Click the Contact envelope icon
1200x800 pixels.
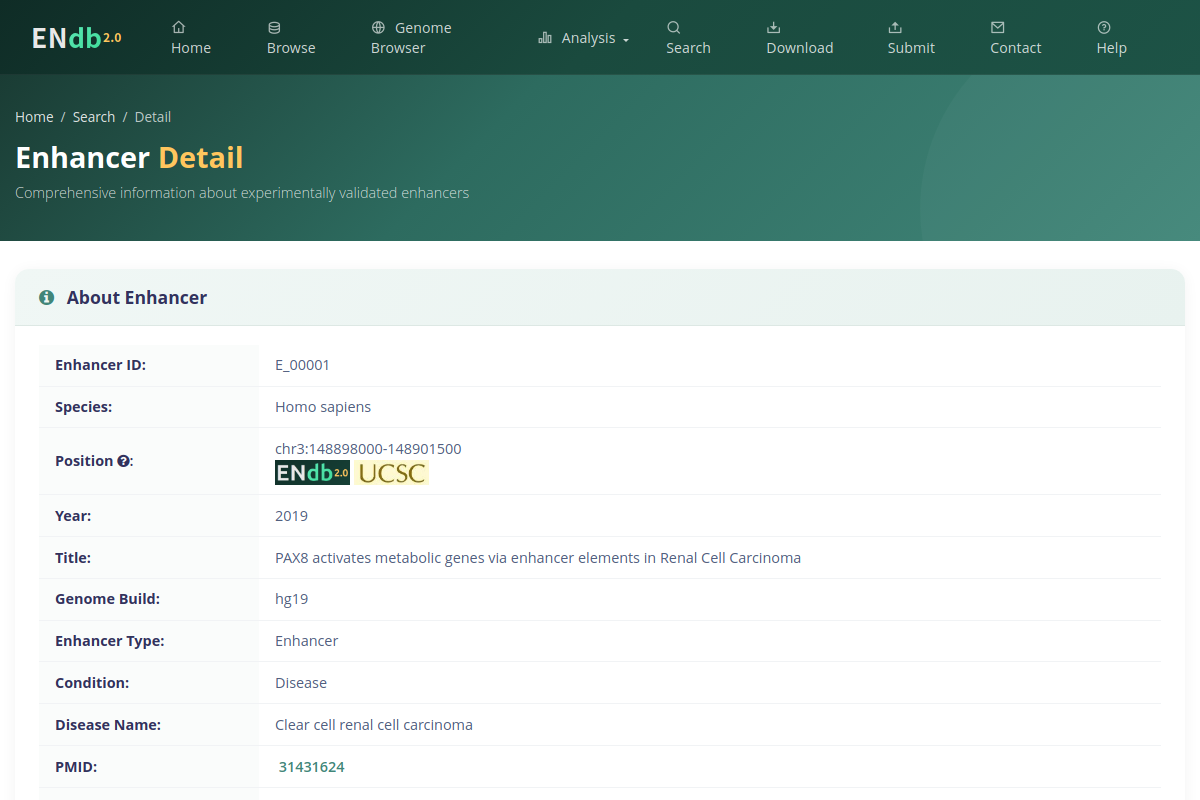[997, 27]
